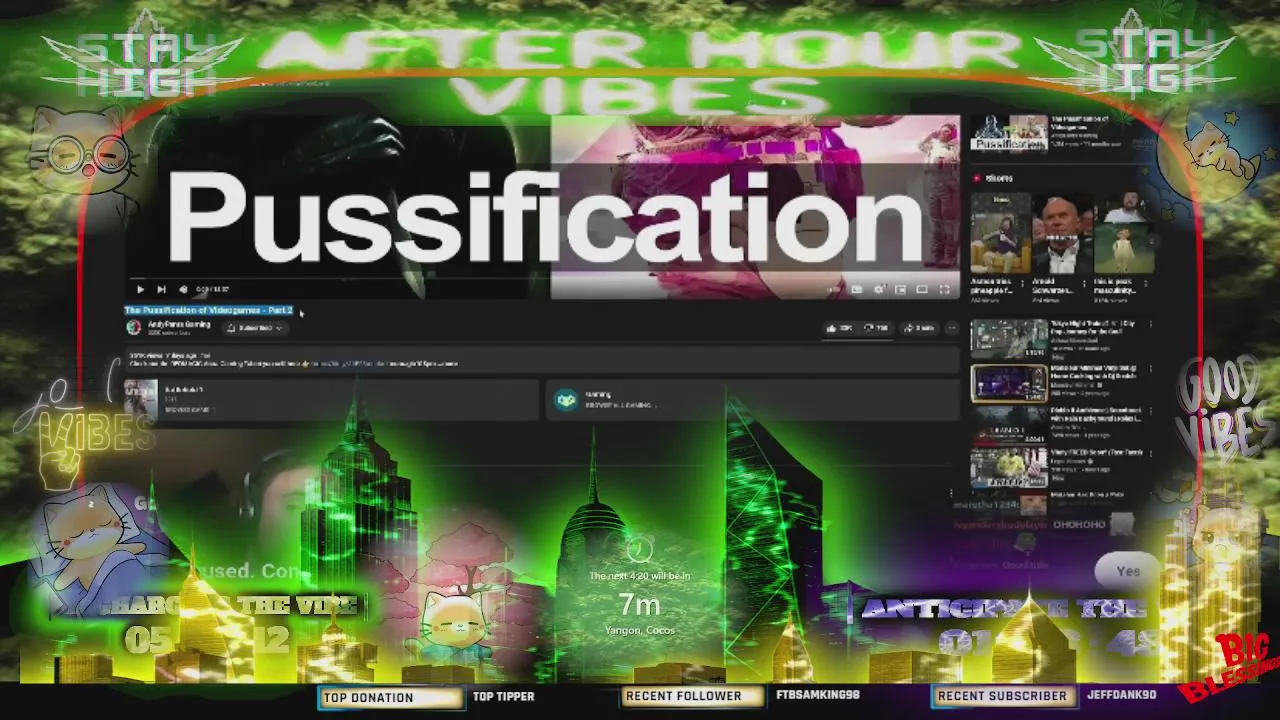Image resolution: width=1280 pixels, height=720 pixels.
Task: Open the Tokyo Night sidebar video thumbnail
Action: pyautogui.click(x=1009, y=340)
